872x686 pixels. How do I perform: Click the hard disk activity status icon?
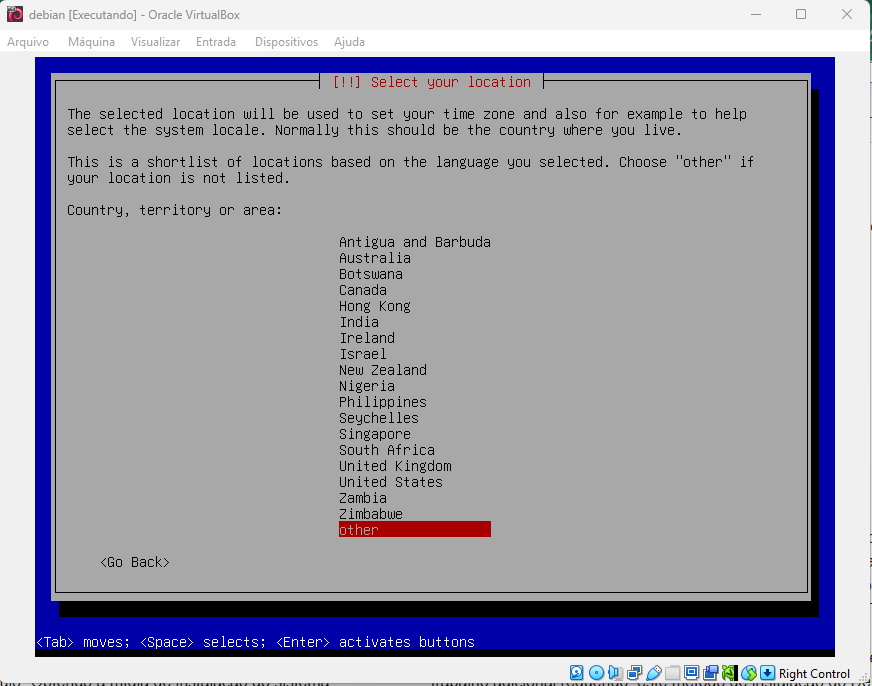(x=577, y=673)
